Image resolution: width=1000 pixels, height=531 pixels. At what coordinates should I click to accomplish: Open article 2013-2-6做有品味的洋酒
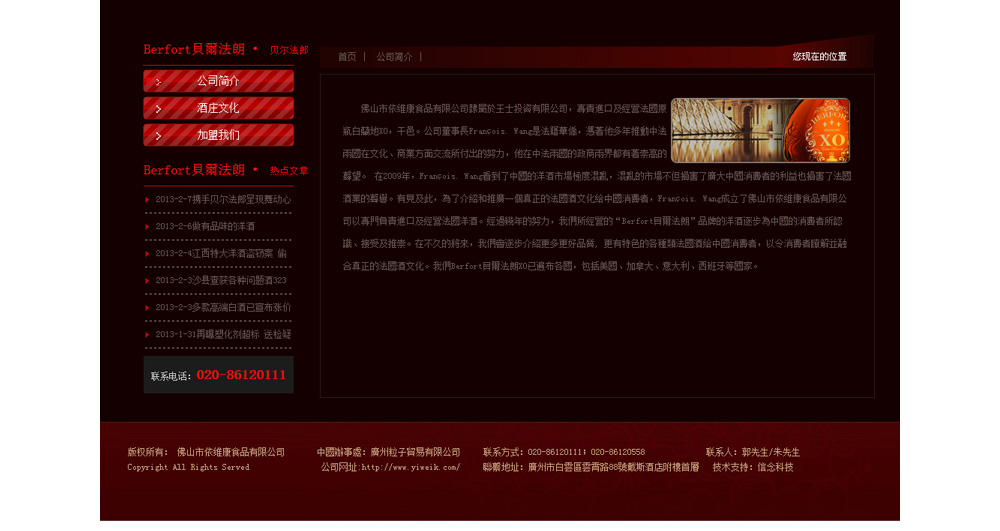click(x=205, y=226)
